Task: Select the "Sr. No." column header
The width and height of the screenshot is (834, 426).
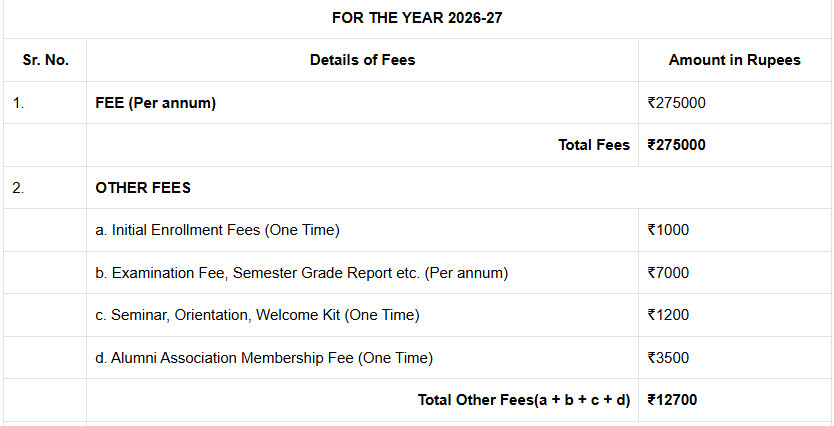Action: point(45,60)
